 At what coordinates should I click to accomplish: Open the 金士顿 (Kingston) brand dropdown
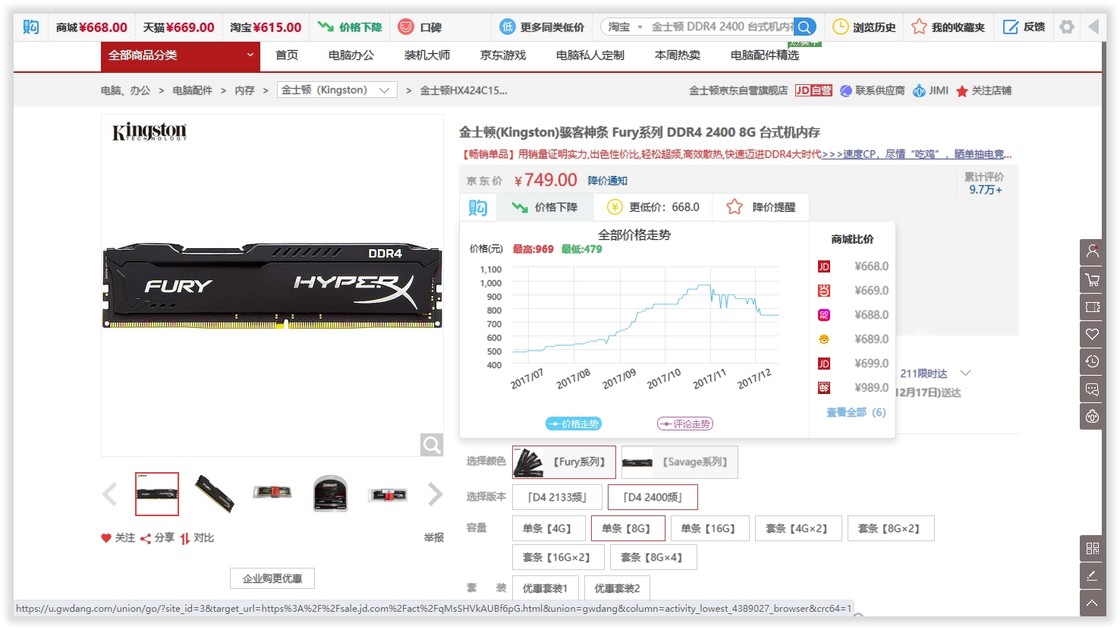(x=336, y=91)
